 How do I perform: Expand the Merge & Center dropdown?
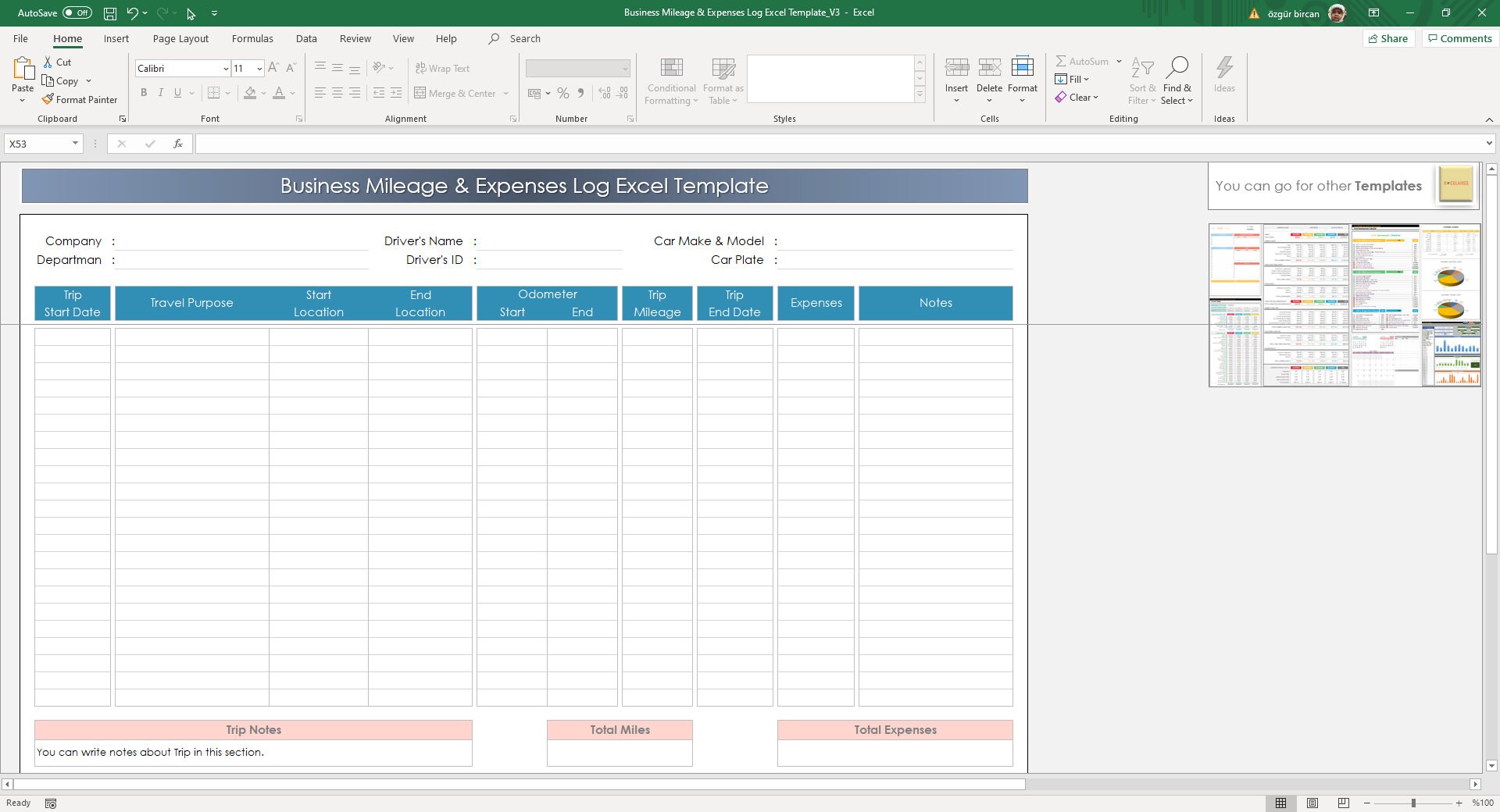(506, 93)
